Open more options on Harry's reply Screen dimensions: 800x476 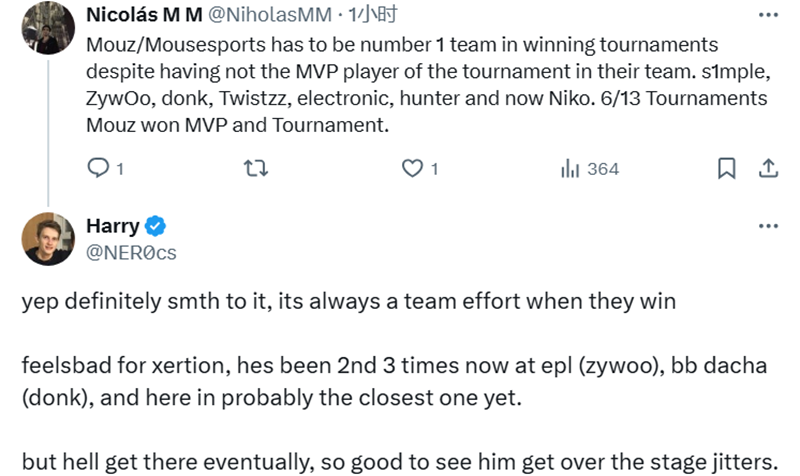coord(768,226)
